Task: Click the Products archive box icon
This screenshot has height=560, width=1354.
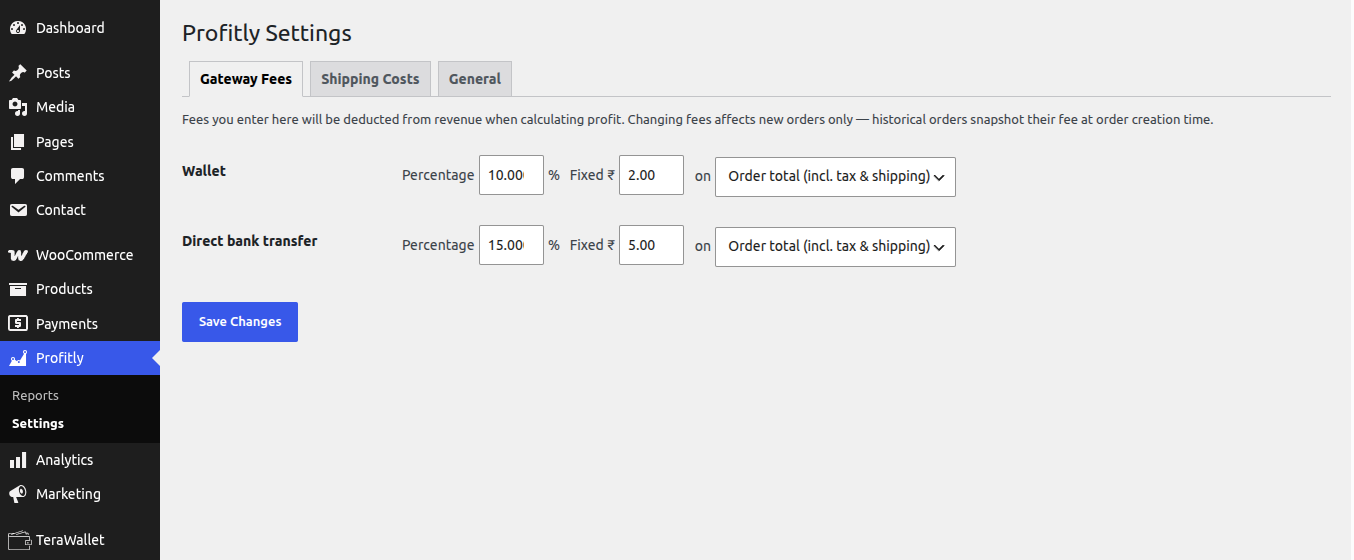Action: 18,289
